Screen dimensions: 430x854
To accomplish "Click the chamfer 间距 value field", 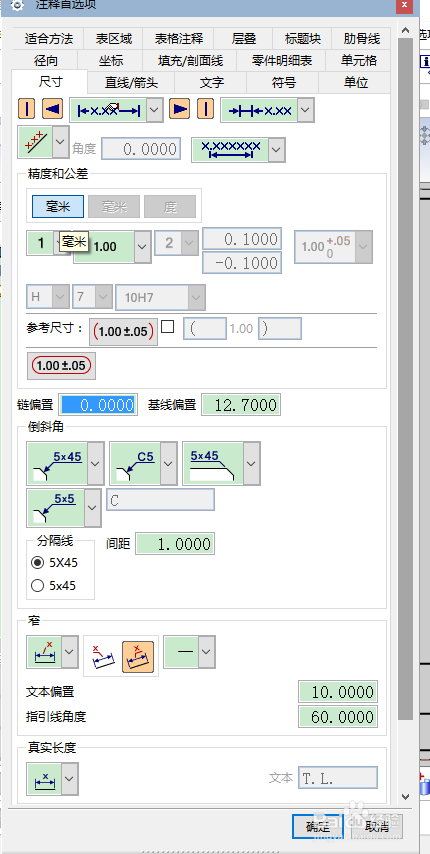I will point(175,544).
